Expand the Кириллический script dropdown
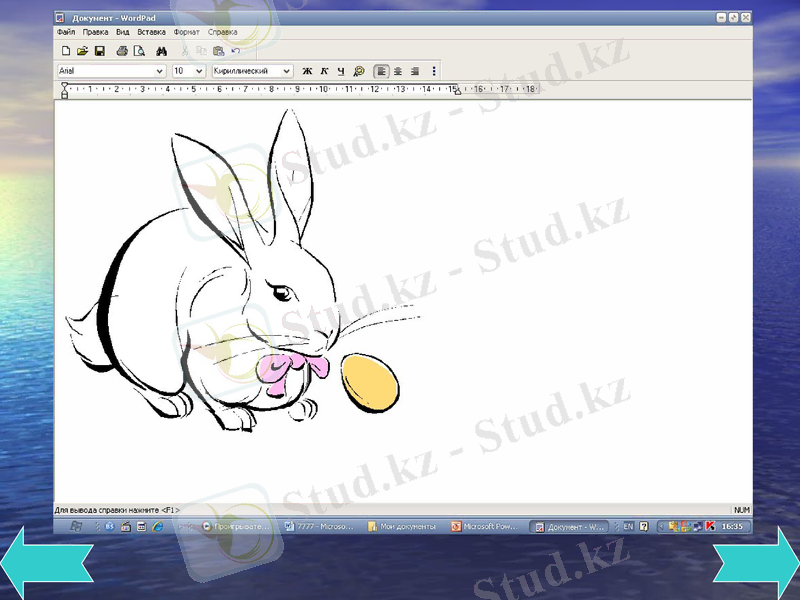Image resolution: width=800 pixels, height=600 pixels. (287, 71)
